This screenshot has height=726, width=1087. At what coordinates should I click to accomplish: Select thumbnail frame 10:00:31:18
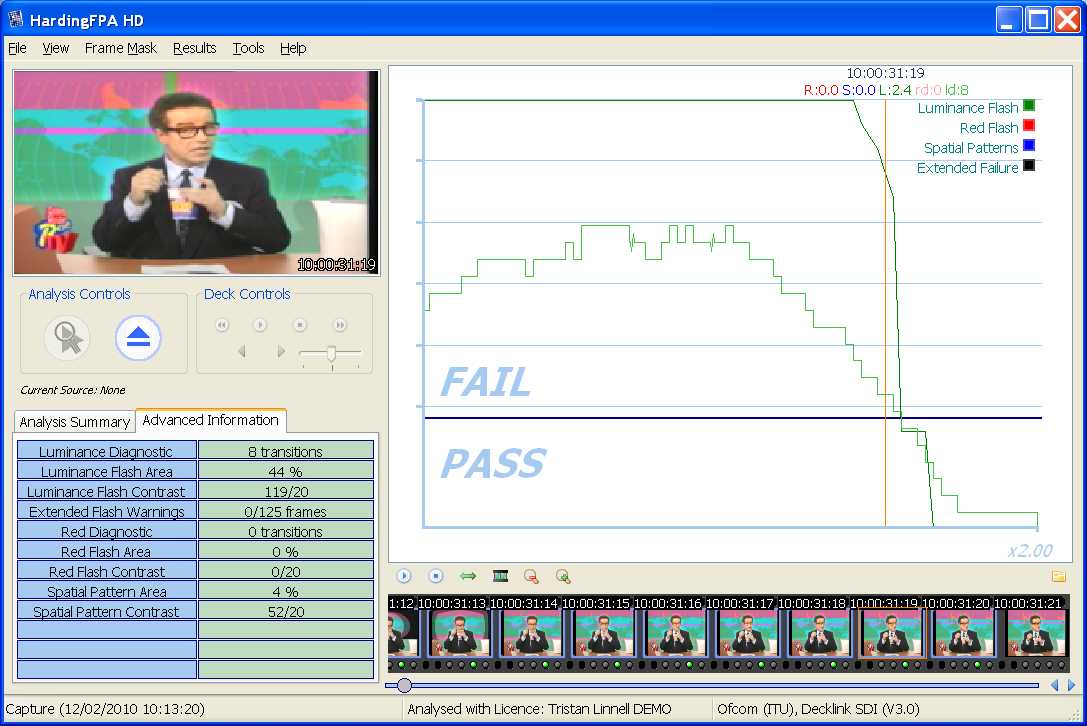[819, 633]
